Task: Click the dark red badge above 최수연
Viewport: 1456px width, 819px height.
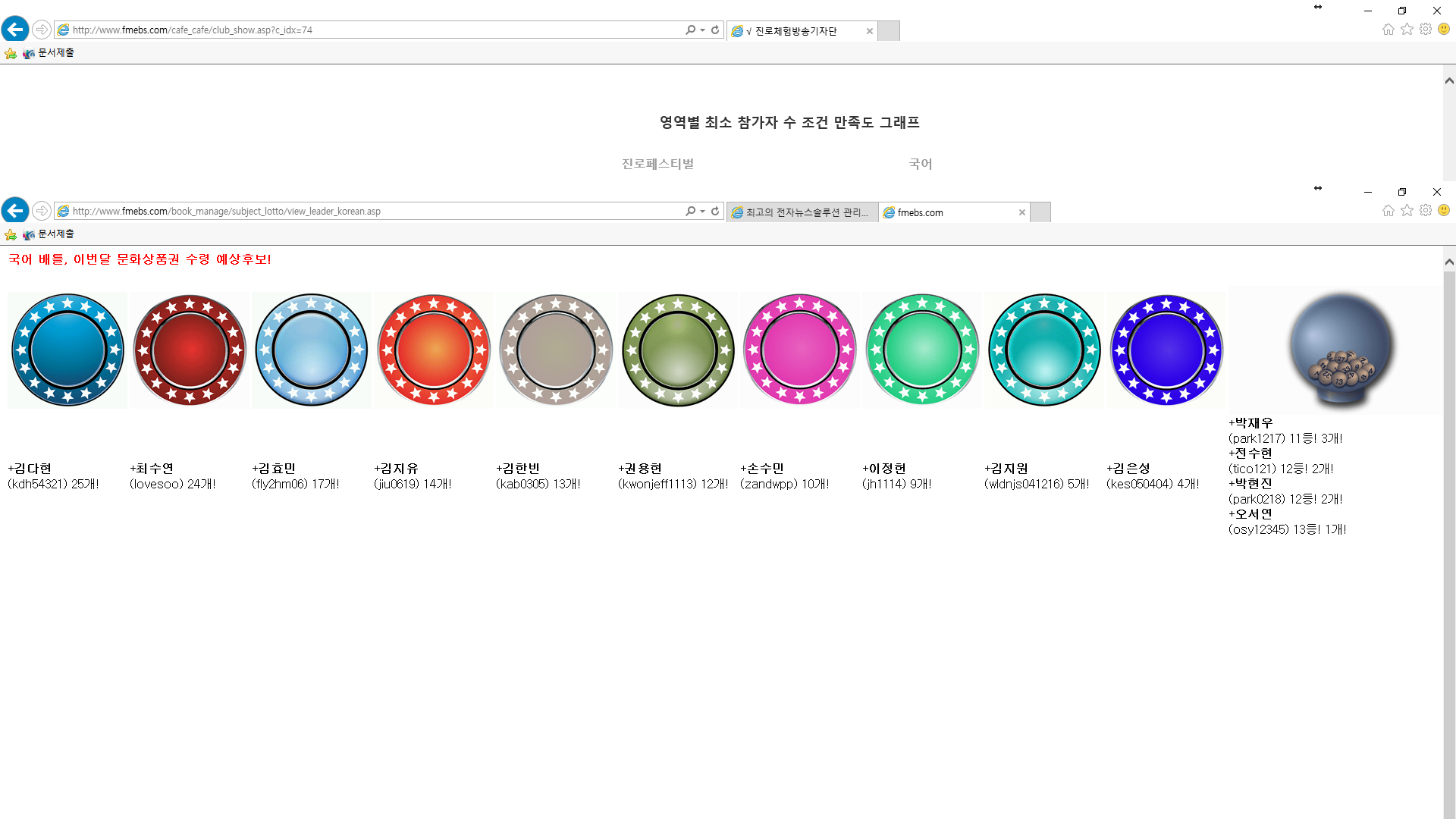Action: point(190,350)
